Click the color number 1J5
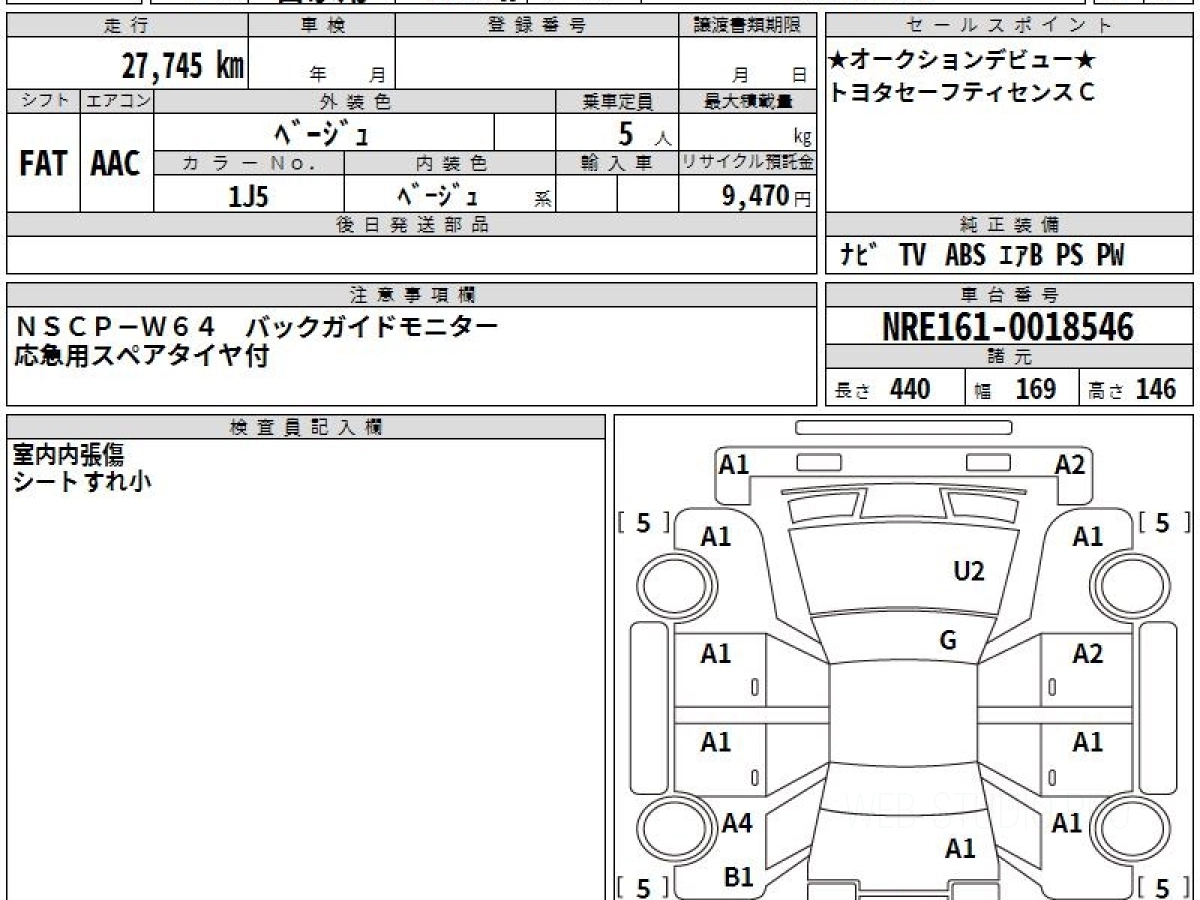The height and width of the screenshot is (900, 1200). pyautogui.click(x=249, y=197)
